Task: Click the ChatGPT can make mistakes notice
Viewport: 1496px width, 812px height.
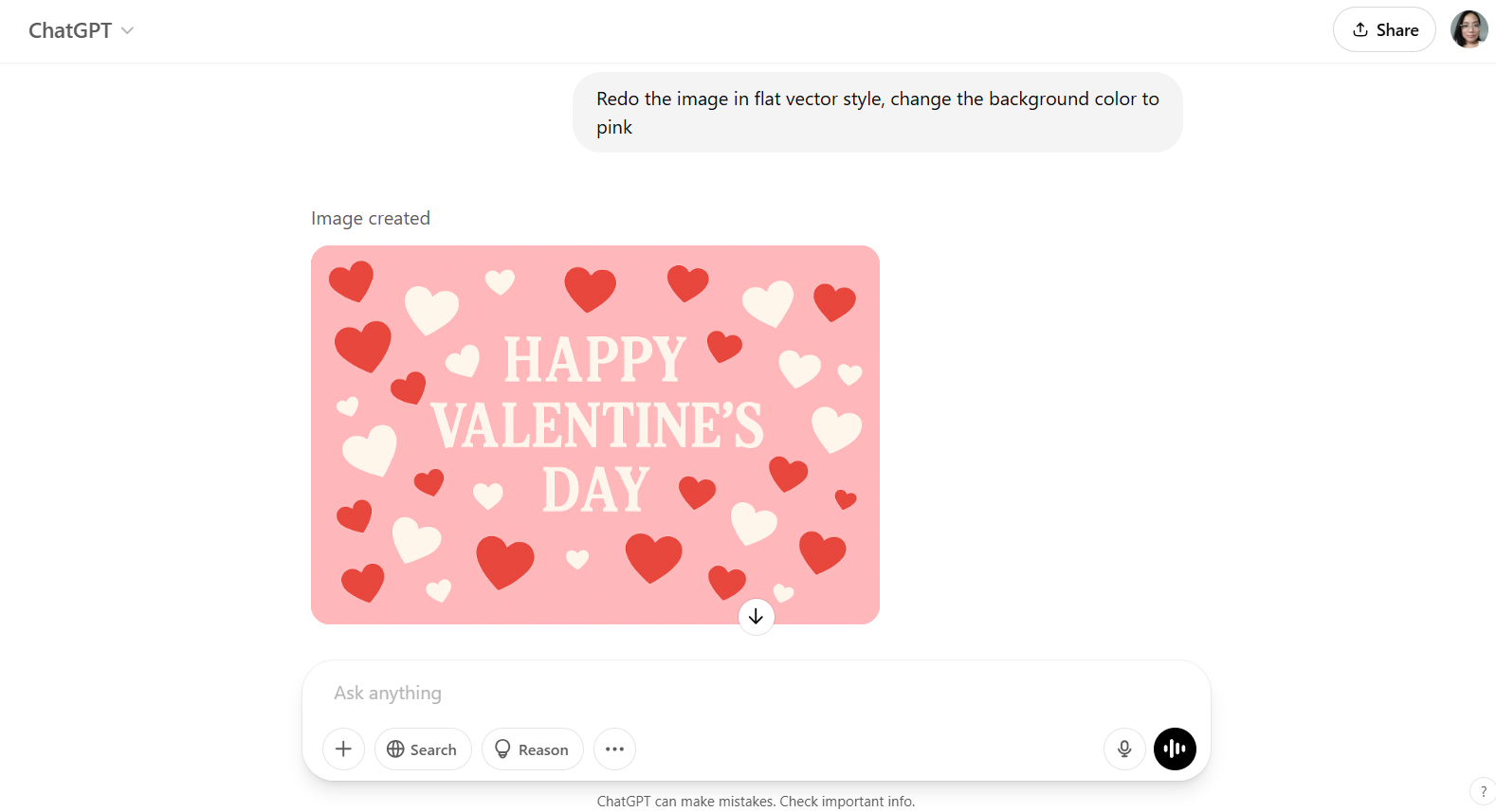Action: [756, 802]
